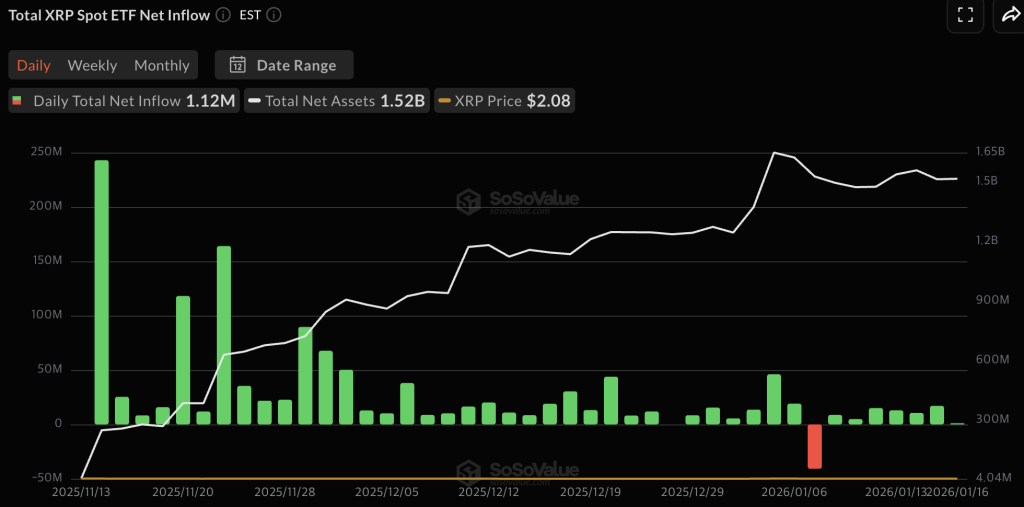Click the 1.5B right axis label

[x=987, y=180]
